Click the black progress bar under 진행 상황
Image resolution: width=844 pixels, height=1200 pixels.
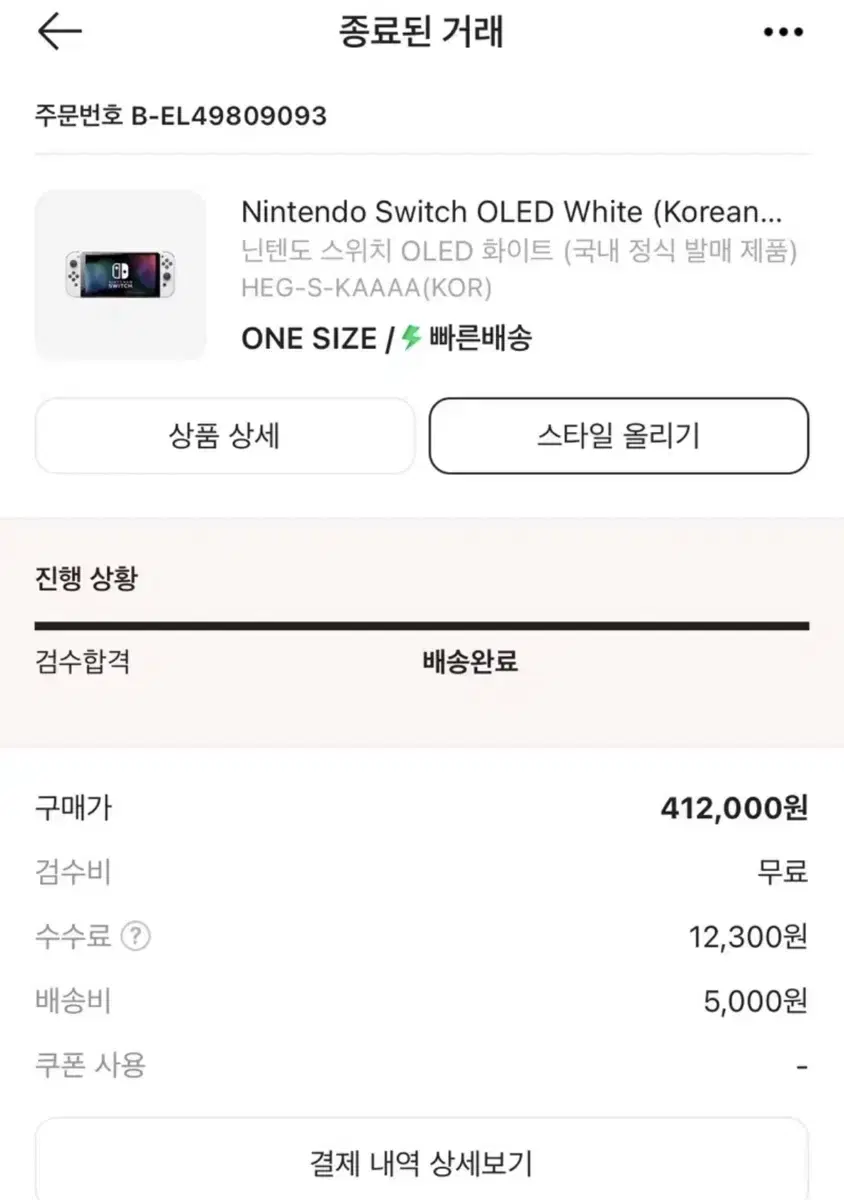point(421,626)
